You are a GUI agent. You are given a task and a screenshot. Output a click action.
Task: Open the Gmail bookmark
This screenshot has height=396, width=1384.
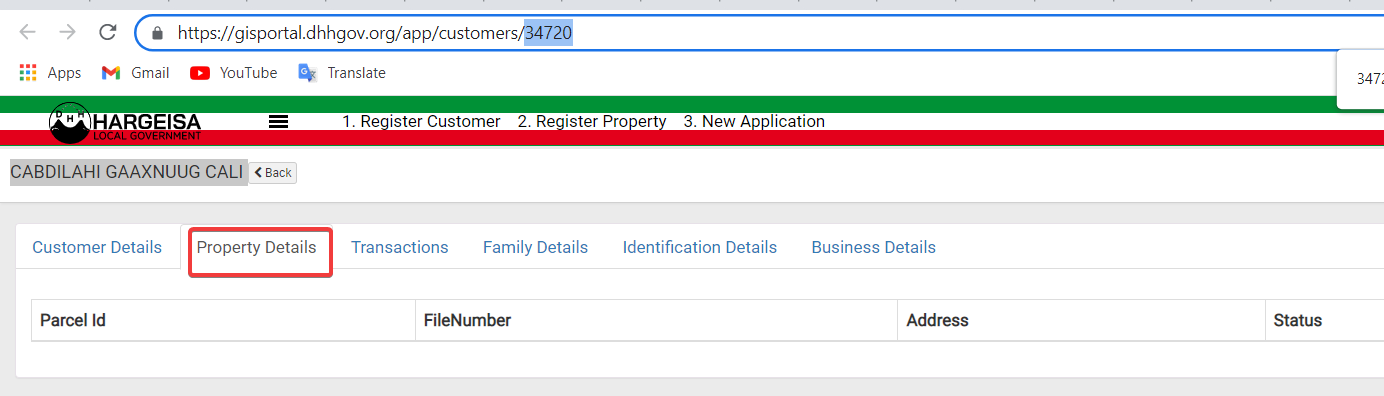(136, 73)
